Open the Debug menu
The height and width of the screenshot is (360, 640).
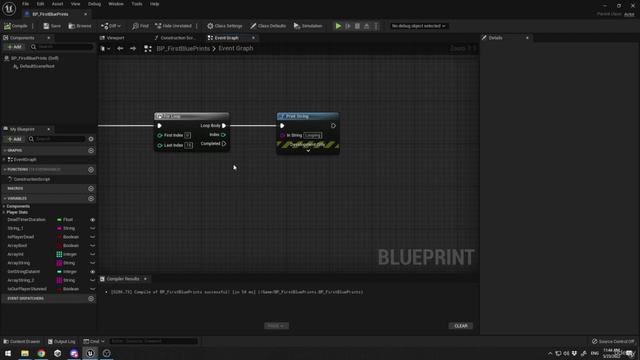click(94, 4)
